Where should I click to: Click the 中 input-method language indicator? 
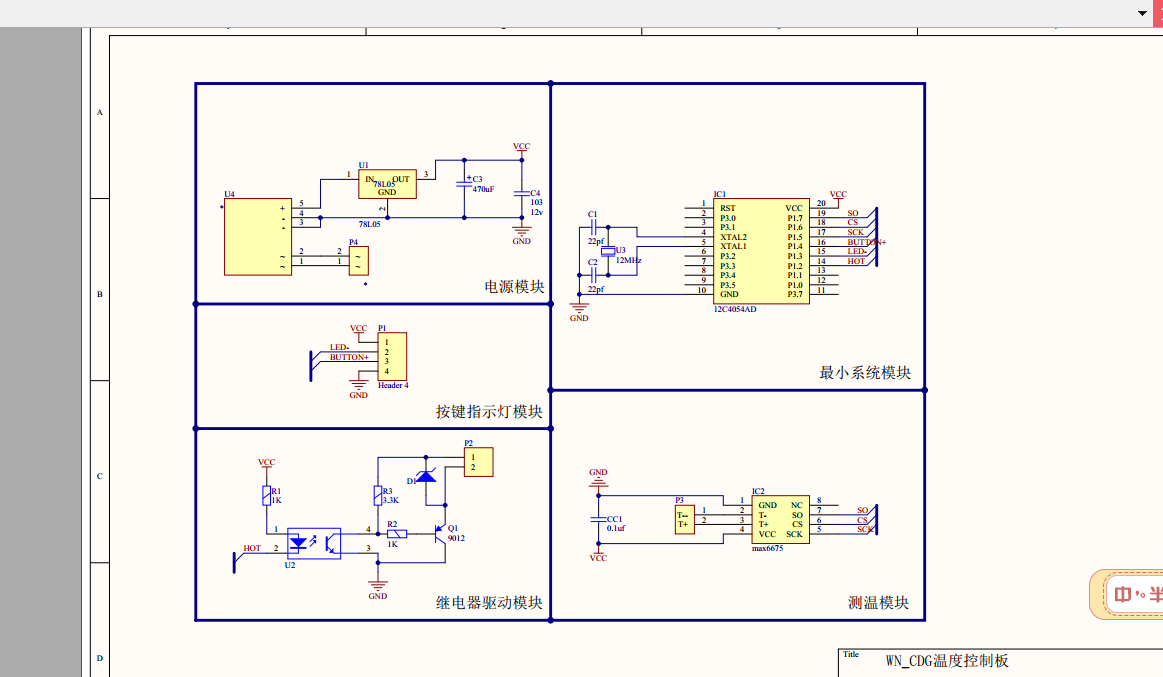pyautogui.click(x=1122, y=595)
